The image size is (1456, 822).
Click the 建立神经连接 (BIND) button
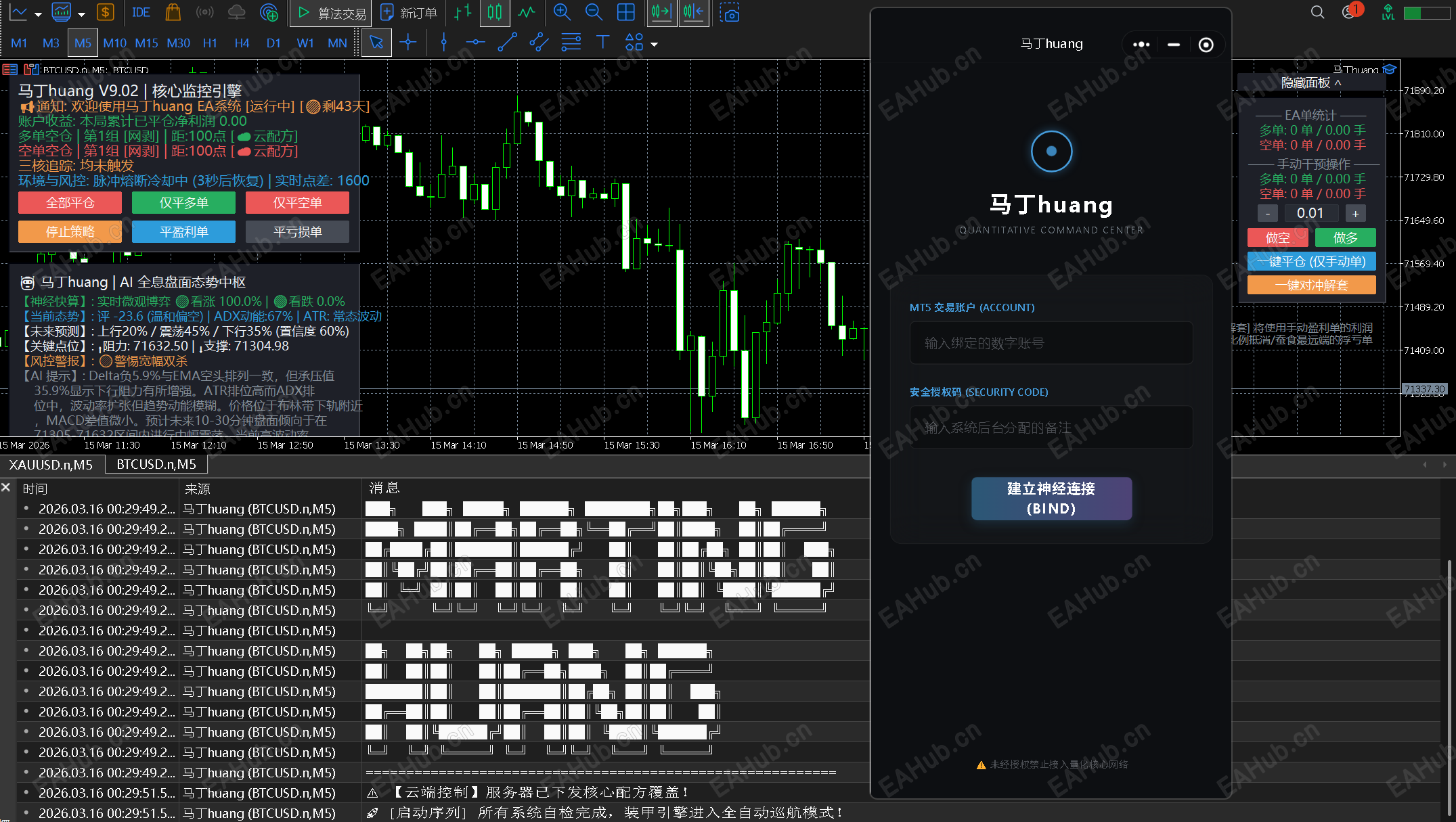coord(1051,499)
